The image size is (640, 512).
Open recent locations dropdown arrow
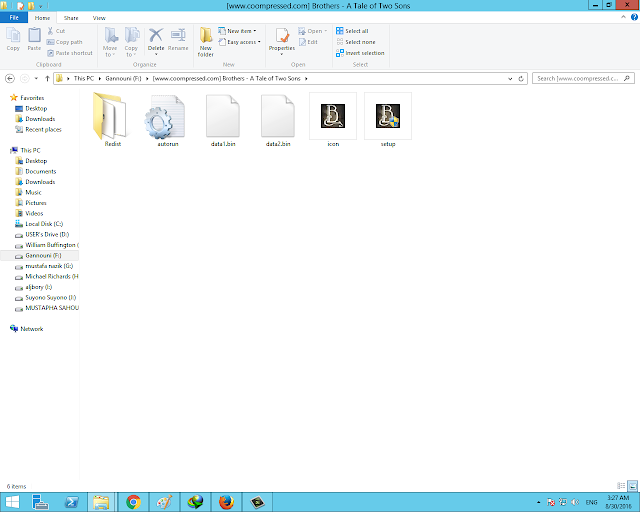tap(36, 78)
